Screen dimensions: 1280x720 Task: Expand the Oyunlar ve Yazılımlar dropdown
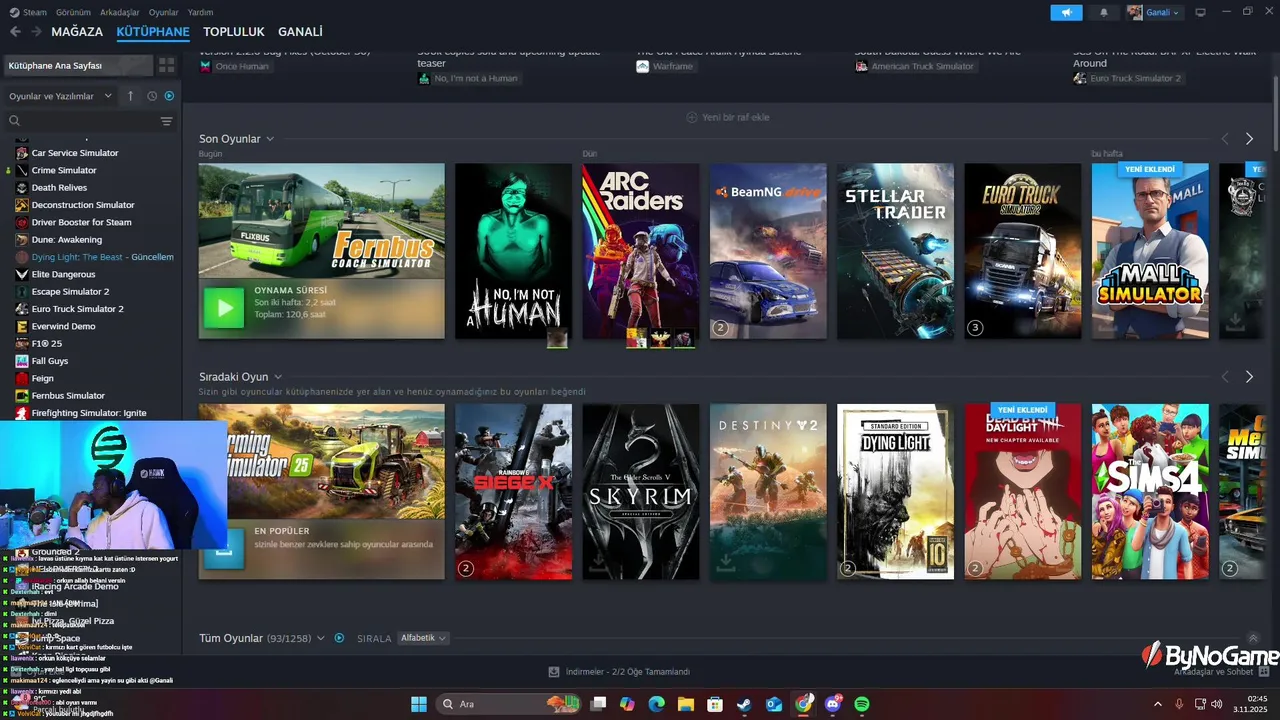pos(60,96)
